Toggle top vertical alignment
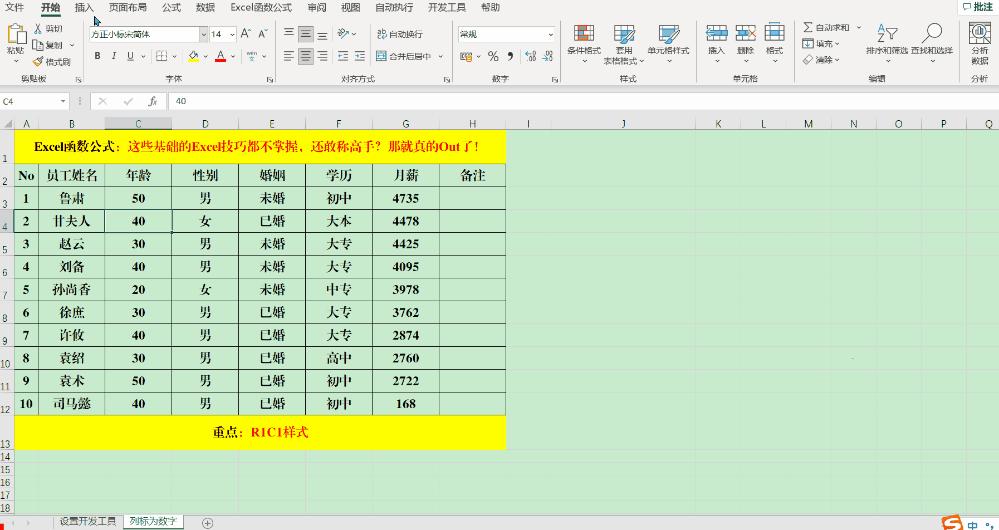The width and height of the screenshot is (999, 530). point(289,34)
